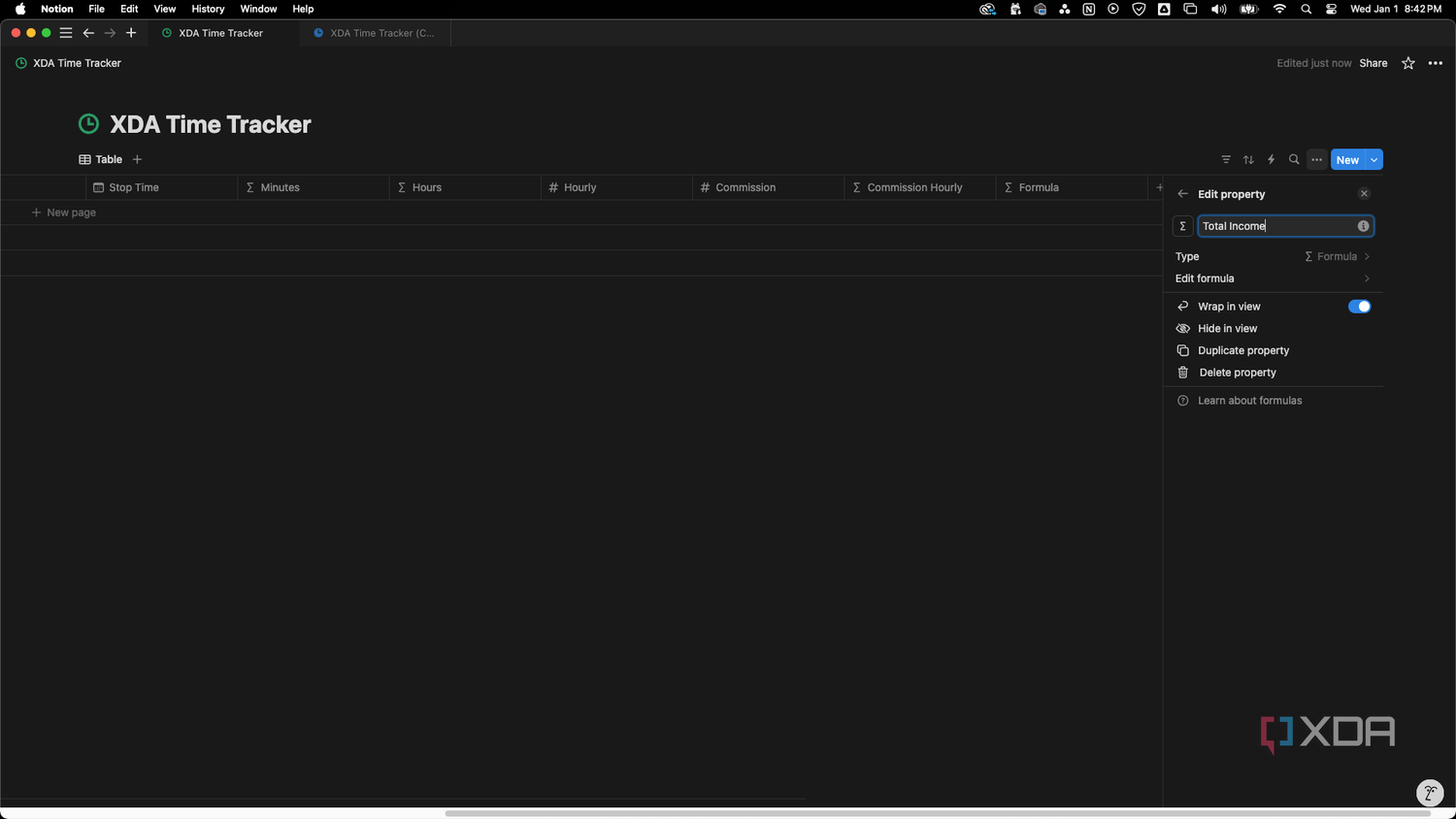Click the date and time in menu bar
Image resolution: width=1456 pixels, height=819 pixels.
click(1396, 9)
